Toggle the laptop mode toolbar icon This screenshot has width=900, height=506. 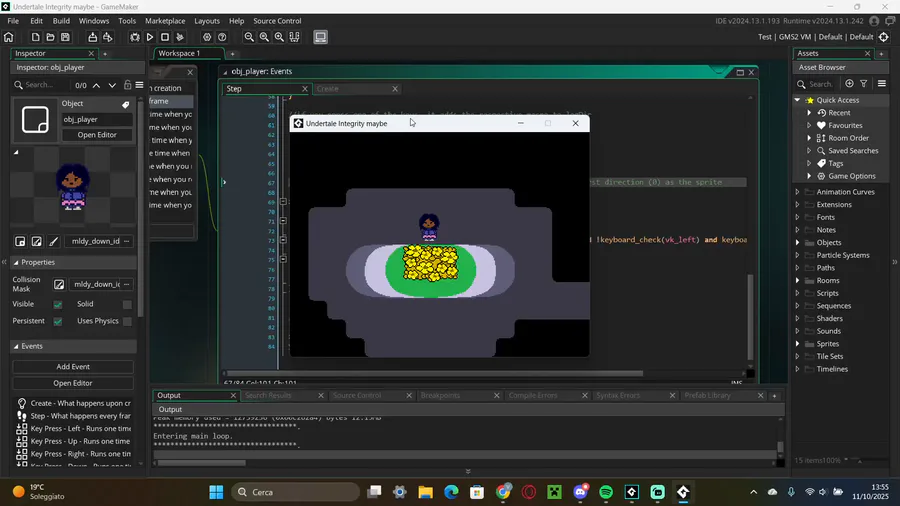(x=320, y=37)
